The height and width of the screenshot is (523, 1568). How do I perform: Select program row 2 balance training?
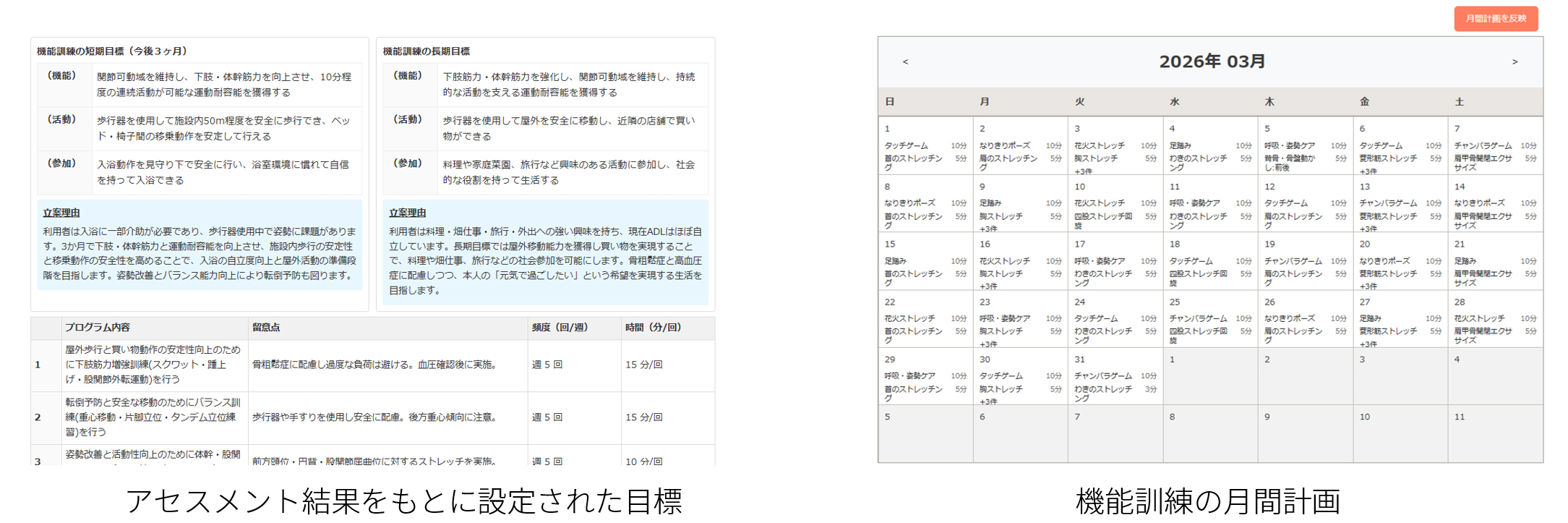point(153,417)
